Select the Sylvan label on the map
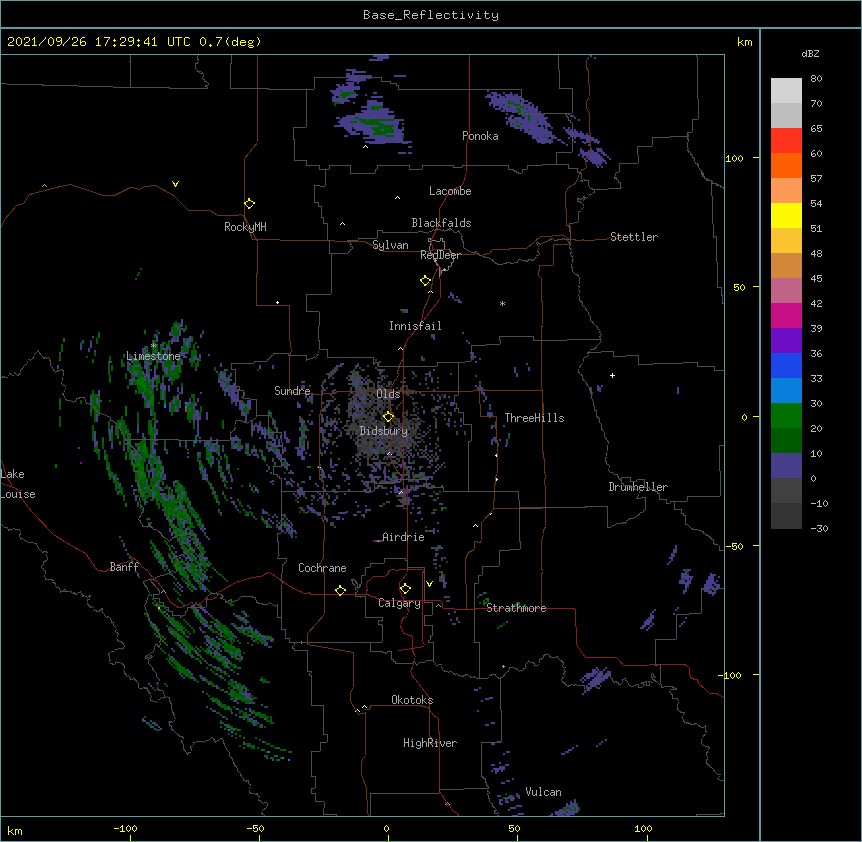The image size is (862, 842). click(390, 245)
